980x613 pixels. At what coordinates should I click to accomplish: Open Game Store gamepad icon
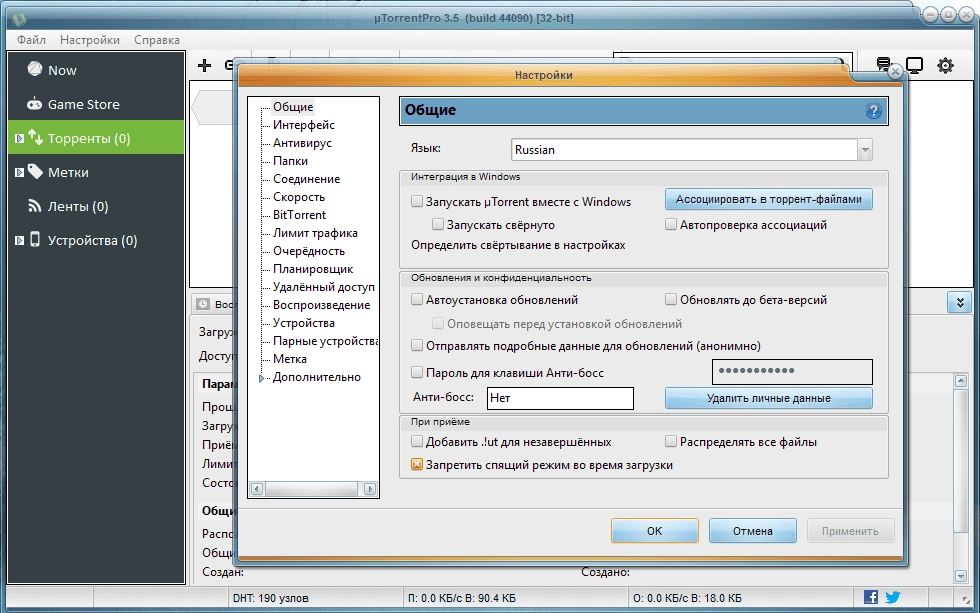(34, 104)
